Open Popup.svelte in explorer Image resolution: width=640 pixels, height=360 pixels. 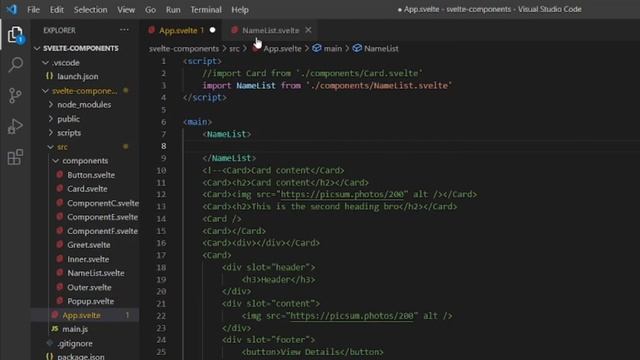(x=91, y=301)
